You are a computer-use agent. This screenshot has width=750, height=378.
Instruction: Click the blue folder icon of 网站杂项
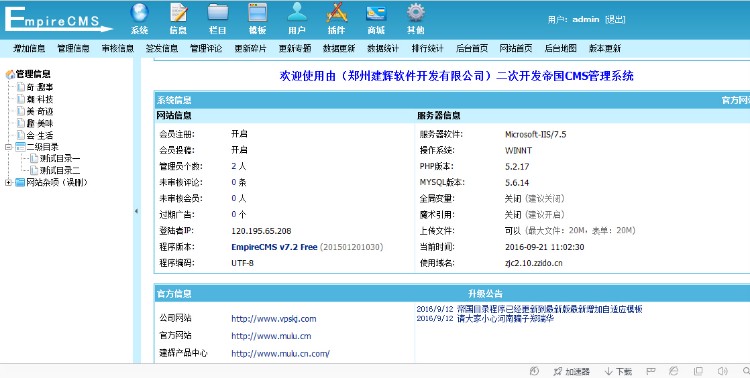click(x=20, y=182)
